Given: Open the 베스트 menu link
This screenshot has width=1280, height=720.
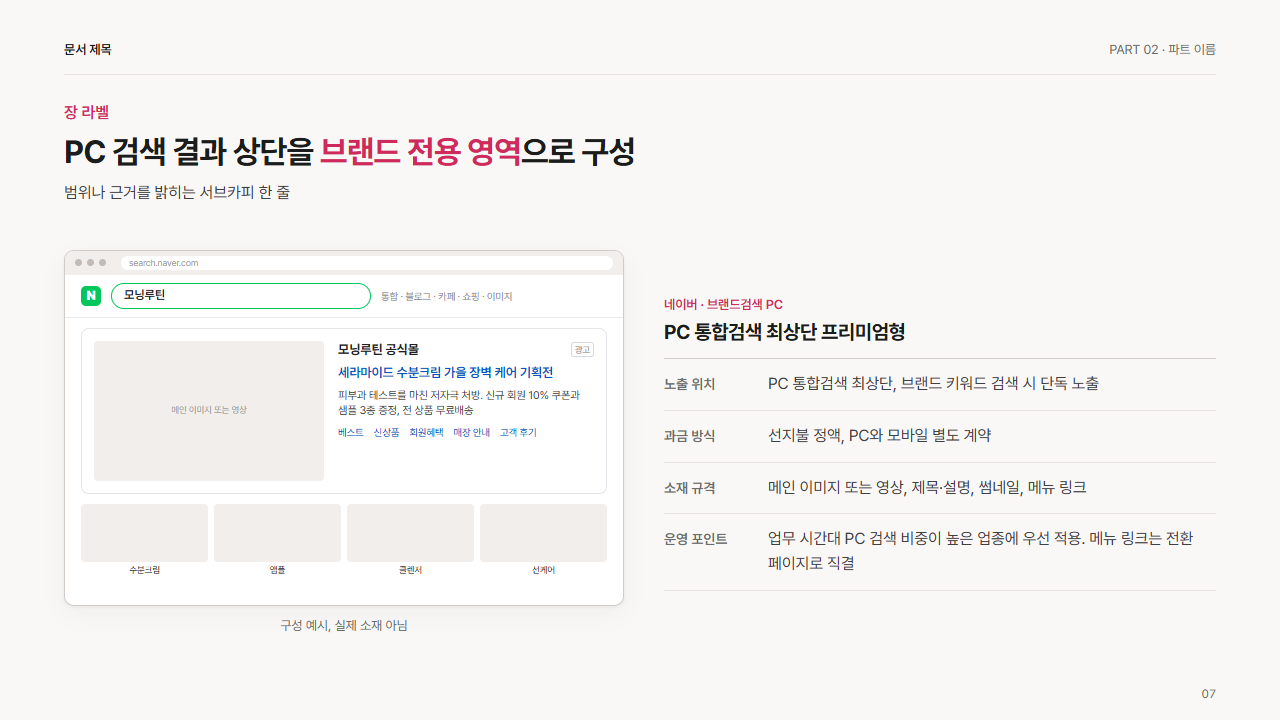Looking at the screenshot, I should click(x=351, y=433).
